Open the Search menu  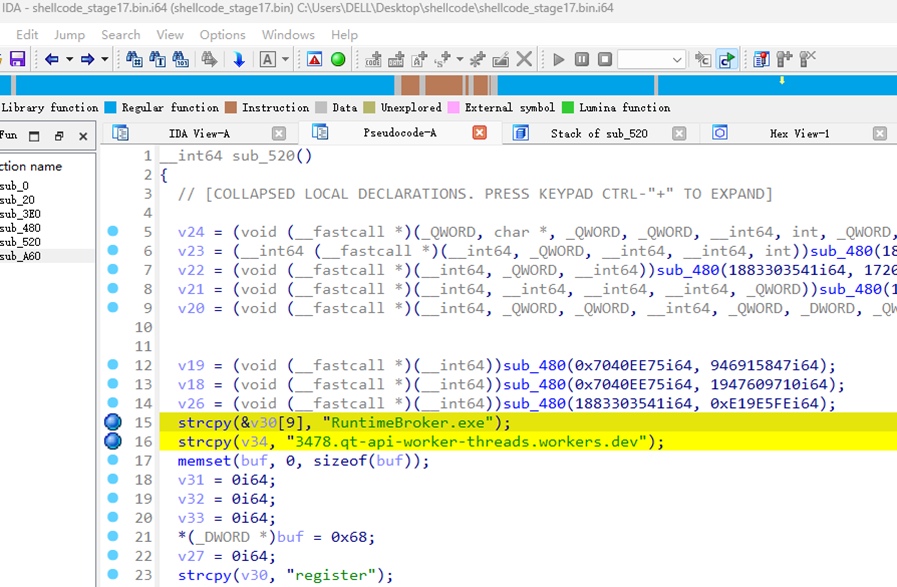(121, 35)
